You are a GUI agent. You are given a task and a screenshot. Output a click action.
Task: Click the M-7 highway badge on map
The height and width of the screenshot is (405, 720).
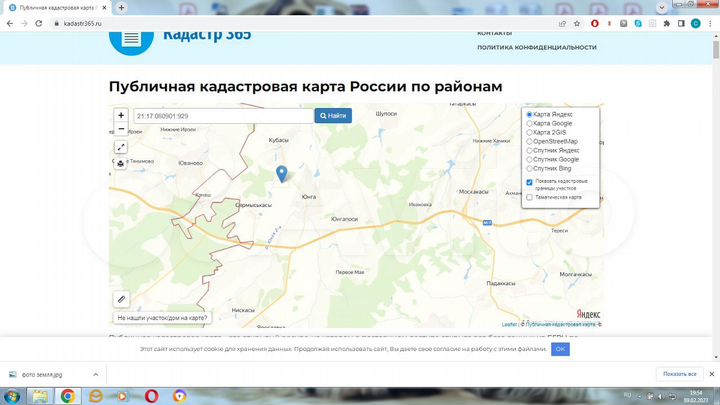tap(487, 223)
